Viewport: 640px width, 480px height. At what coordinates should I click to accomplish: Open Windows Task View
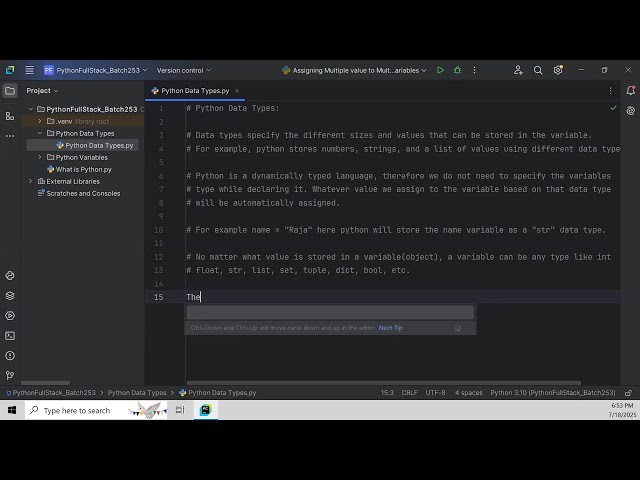click(x=180, y=410)
